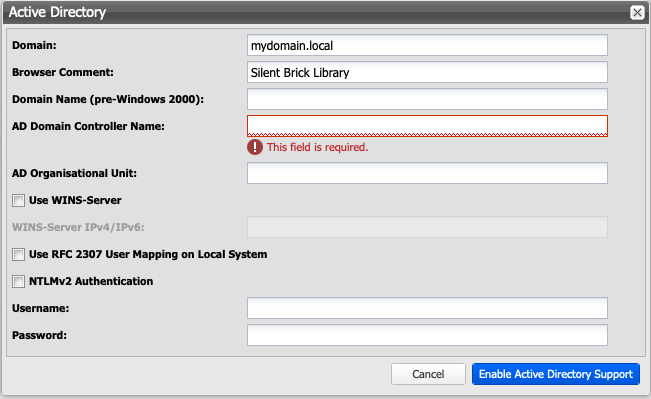Image resolution: width=651 pixels, height=399 pixels.
Task: Click the 'Domain:' label text
Action: pos(34,45)
